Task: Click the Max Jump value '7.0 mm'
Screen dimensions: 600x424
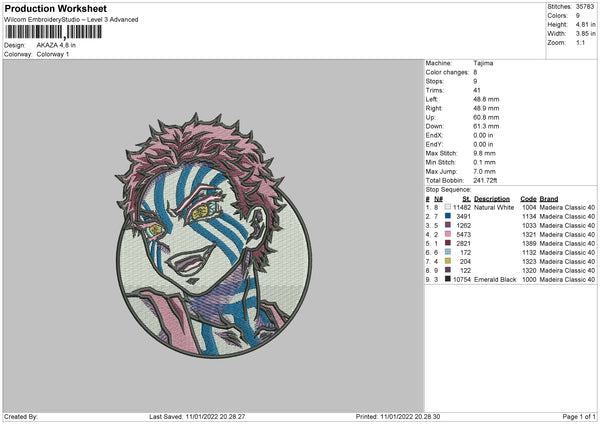Action: pos(484,171)
